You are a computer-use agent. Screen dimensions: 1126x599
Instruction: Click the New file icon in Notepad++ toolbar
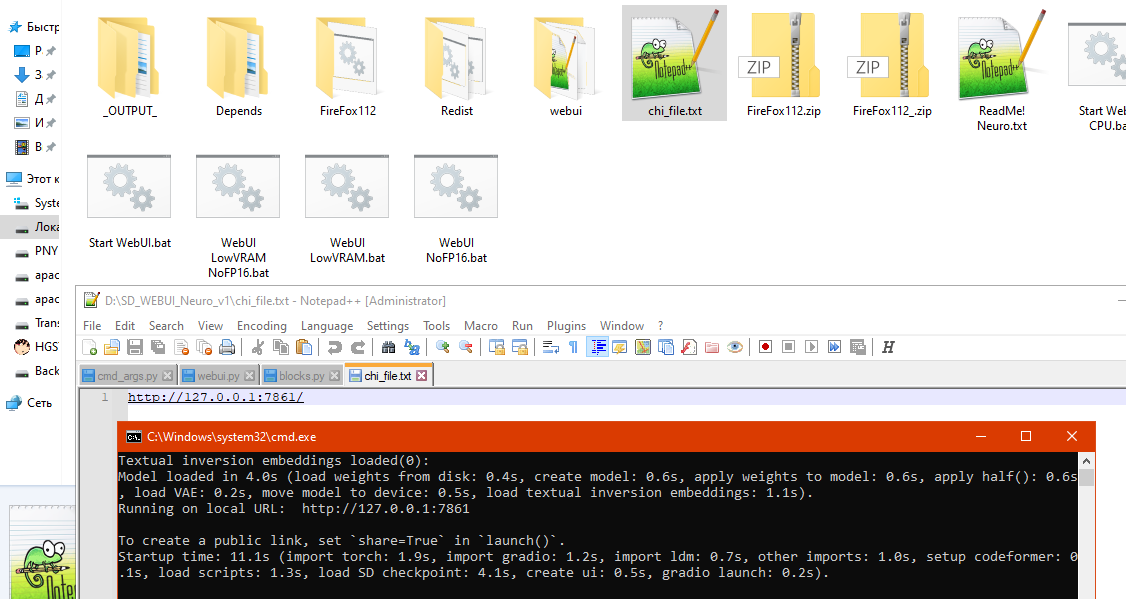pyautogui.click(x=90, y=348)
